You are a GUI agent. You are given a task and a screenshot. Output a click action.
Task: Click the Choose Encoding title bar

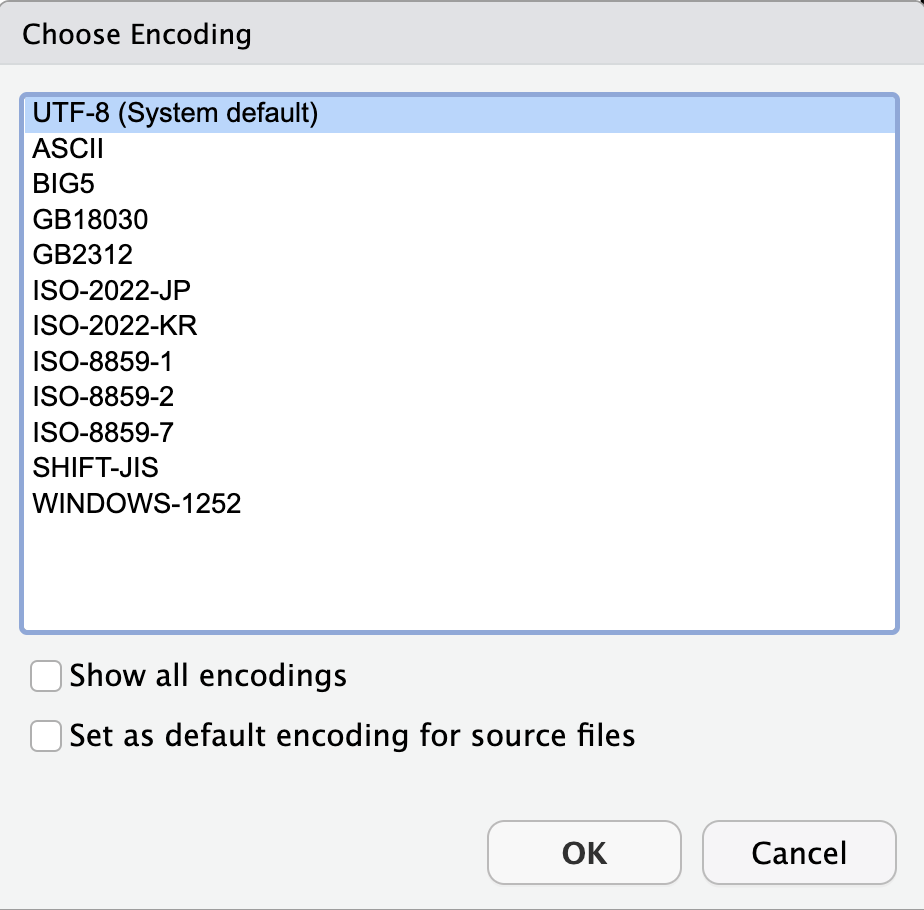point(462,34)
